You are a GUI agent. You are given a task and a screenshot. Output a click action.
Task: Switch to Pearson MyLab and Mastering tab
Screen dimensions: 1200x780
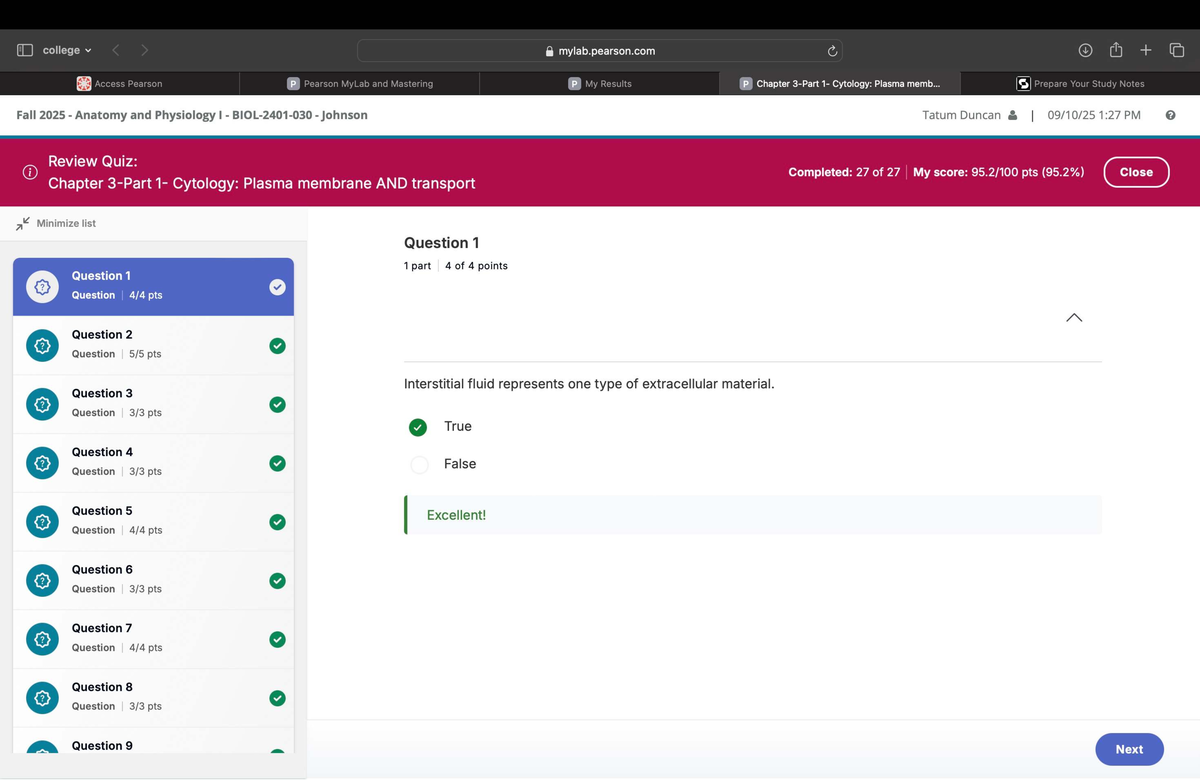(360, 84)
